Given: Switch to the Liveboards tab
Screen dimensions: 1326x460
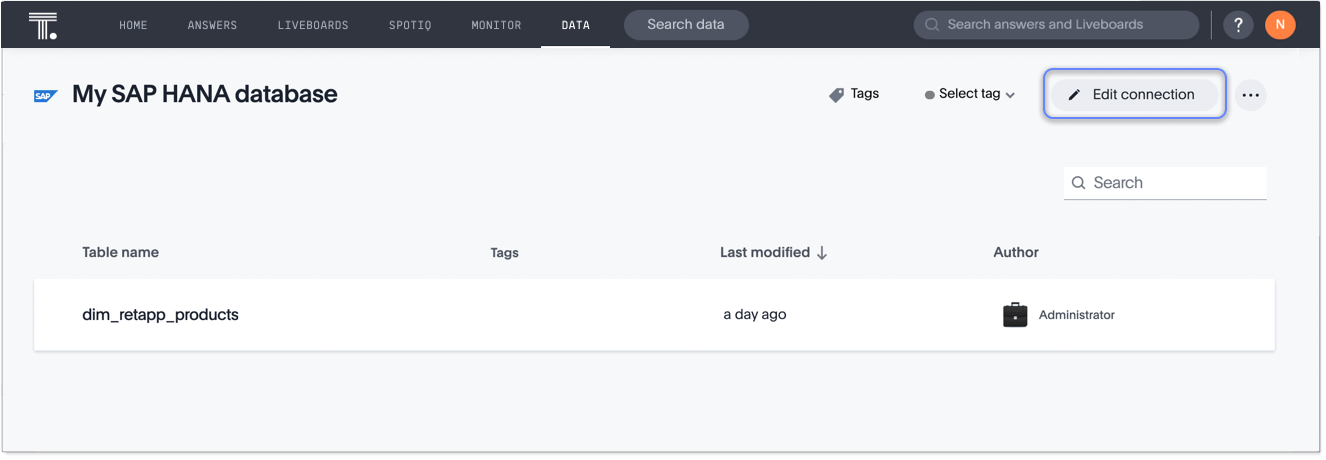Looking at the screenshot, I should 313,25.
